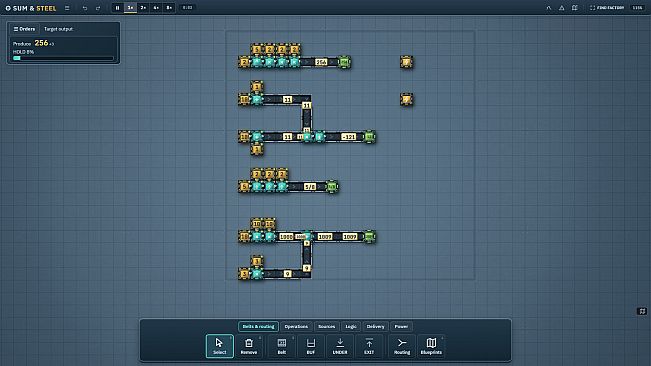
Task: Click the curve icon in top bar
Action: point(548,8)
